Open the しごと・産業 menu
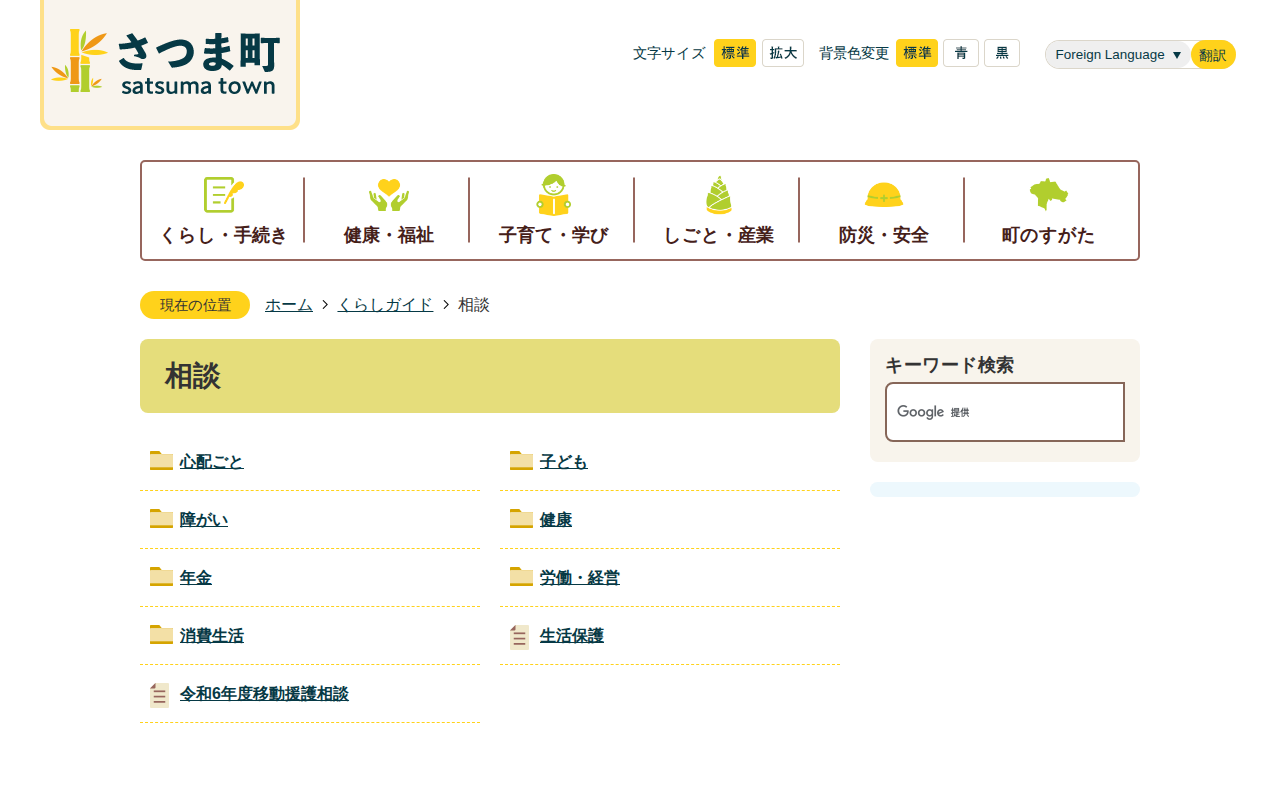This screenshot has width=1280, height=800. tap(719, 210)
